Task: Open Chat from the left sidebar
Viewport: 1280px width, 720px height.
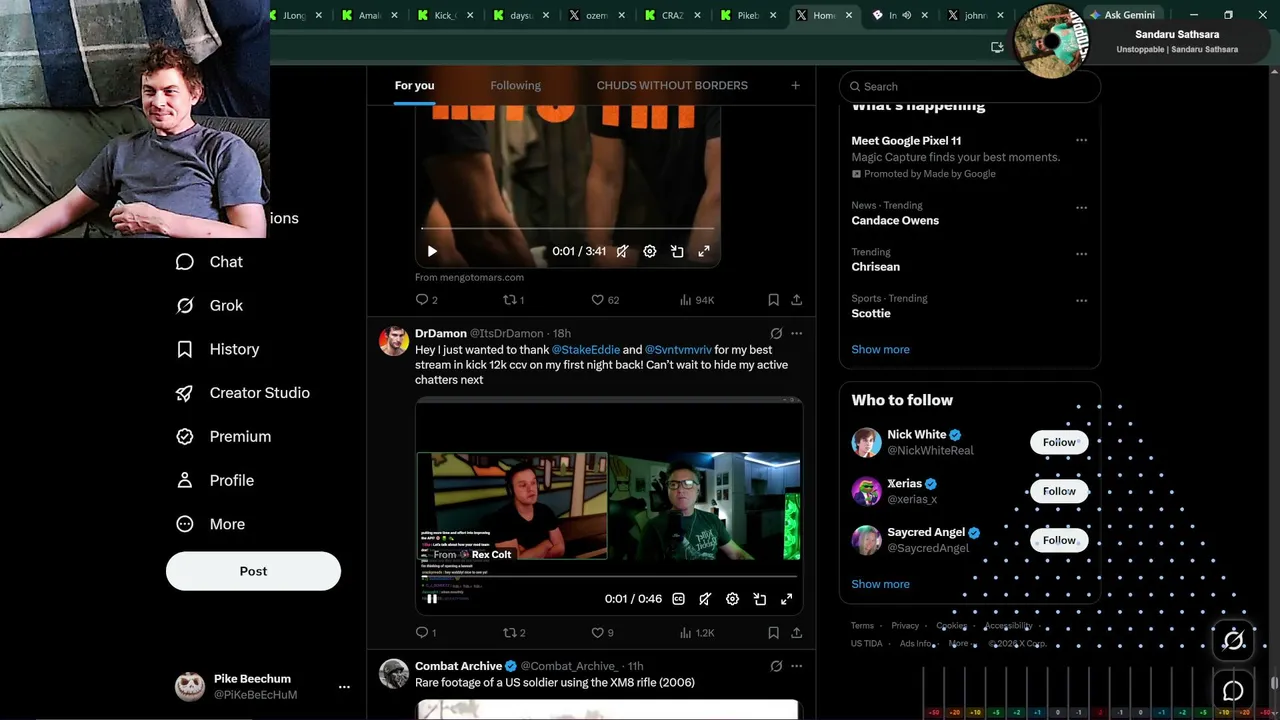Action: click(x=209, y=262)
